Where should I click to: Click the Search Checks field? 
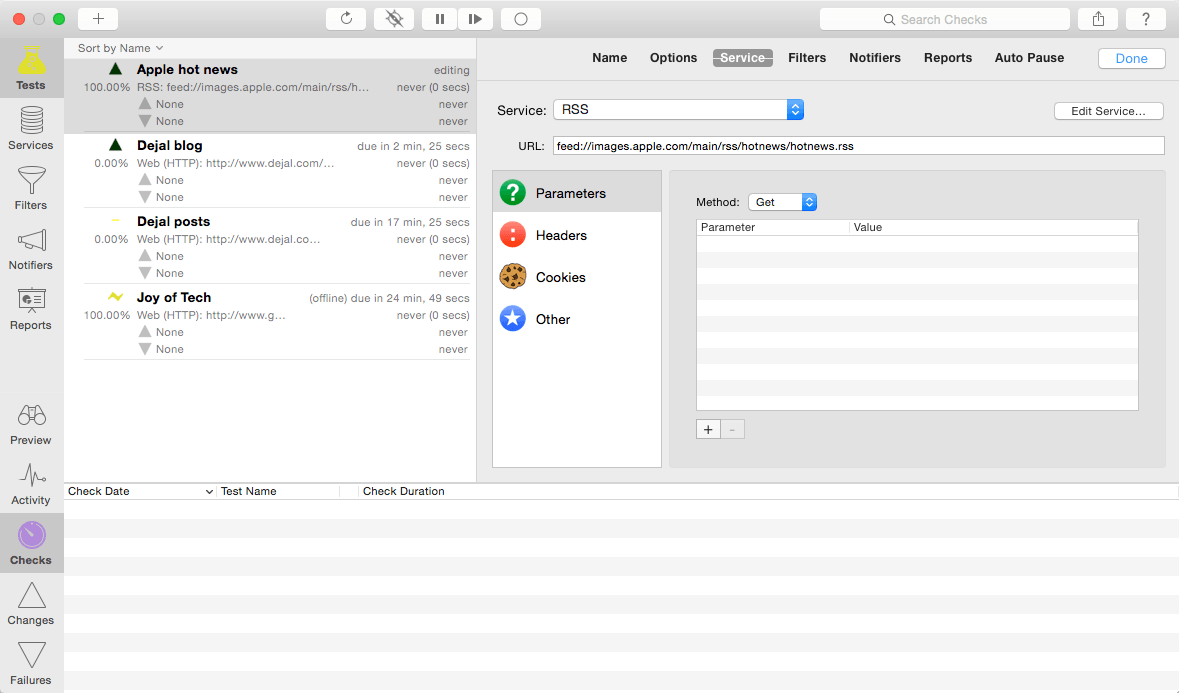pos(944,20)
